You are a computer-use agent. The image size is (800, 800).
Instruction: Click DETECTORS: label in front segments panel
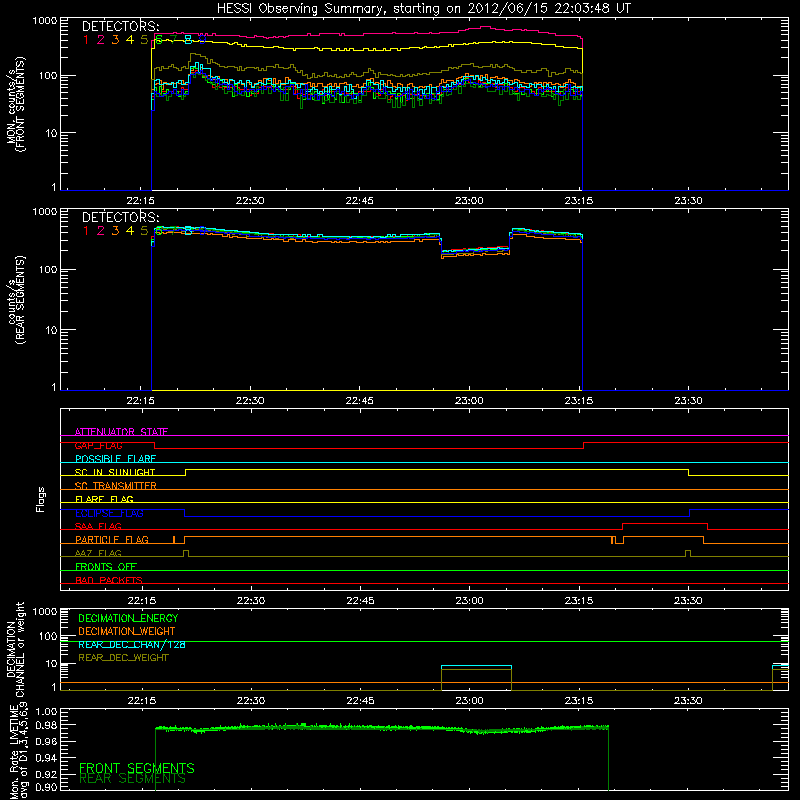pyautogui.click(x=120, y=27)
